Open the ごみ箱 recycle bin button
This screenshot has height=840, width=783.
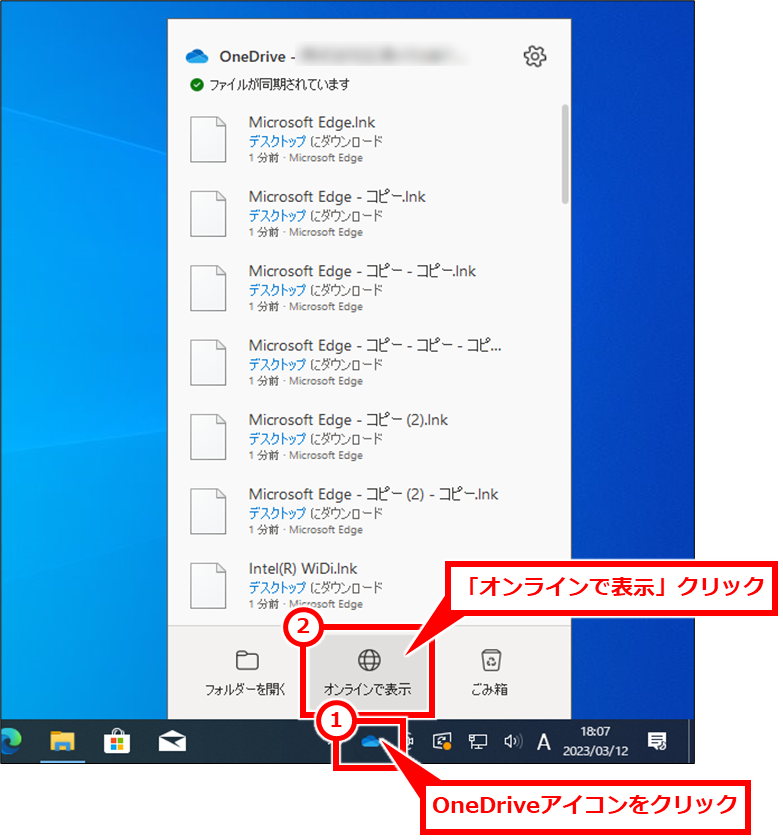tap(490, 673)
